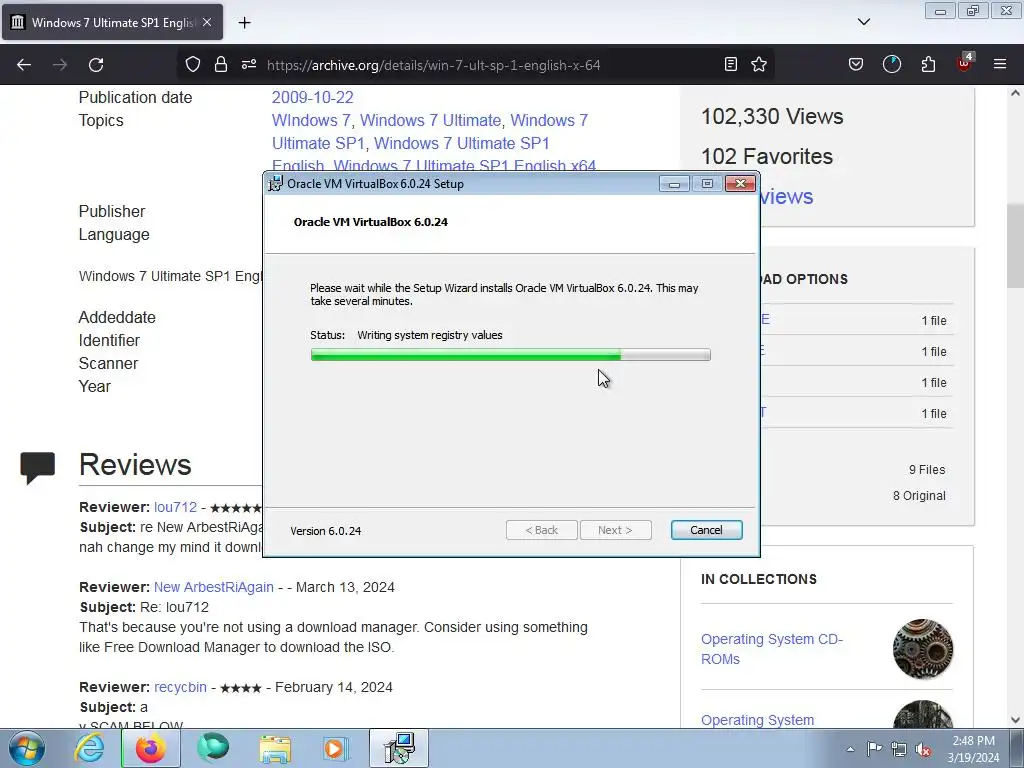
Task: Click the 8 Original text
Action: coord(919,496)
